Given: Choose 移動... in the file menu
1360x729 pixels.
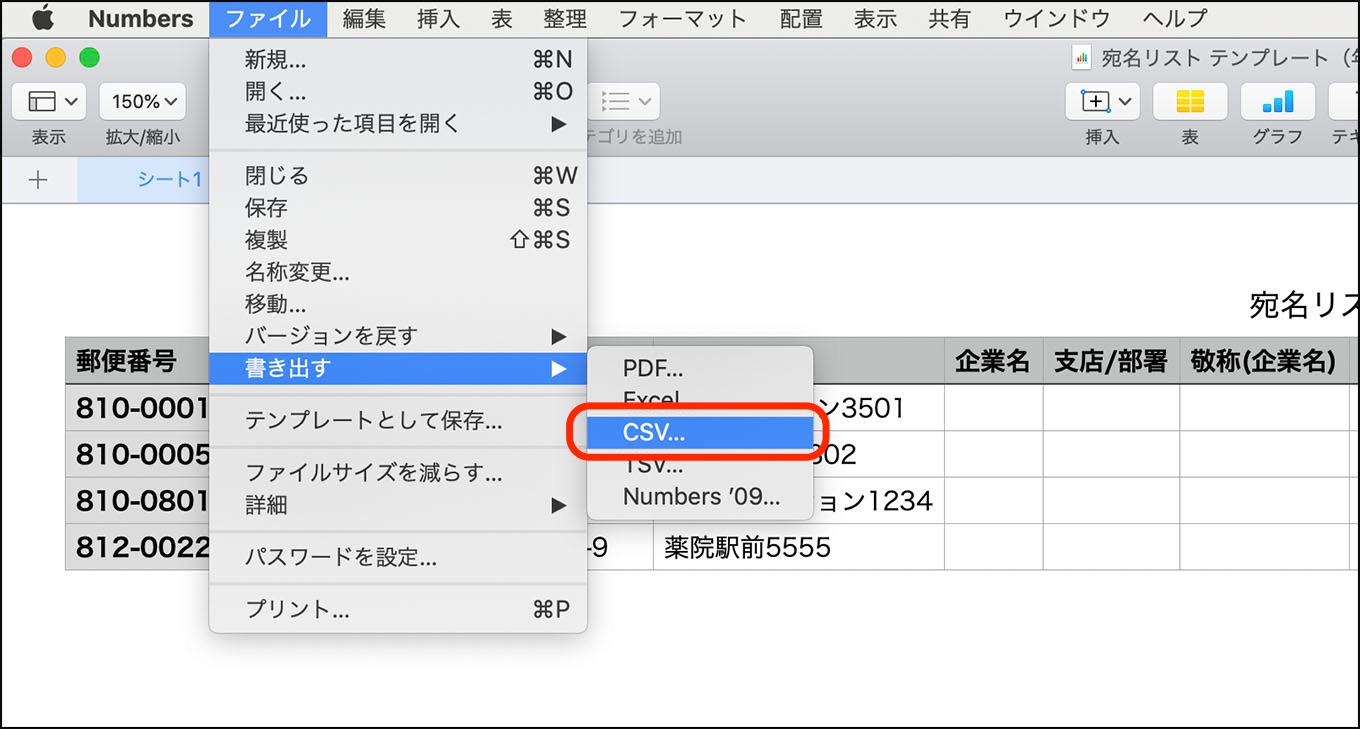Looking at the screenshot, I should coord(398,304).
